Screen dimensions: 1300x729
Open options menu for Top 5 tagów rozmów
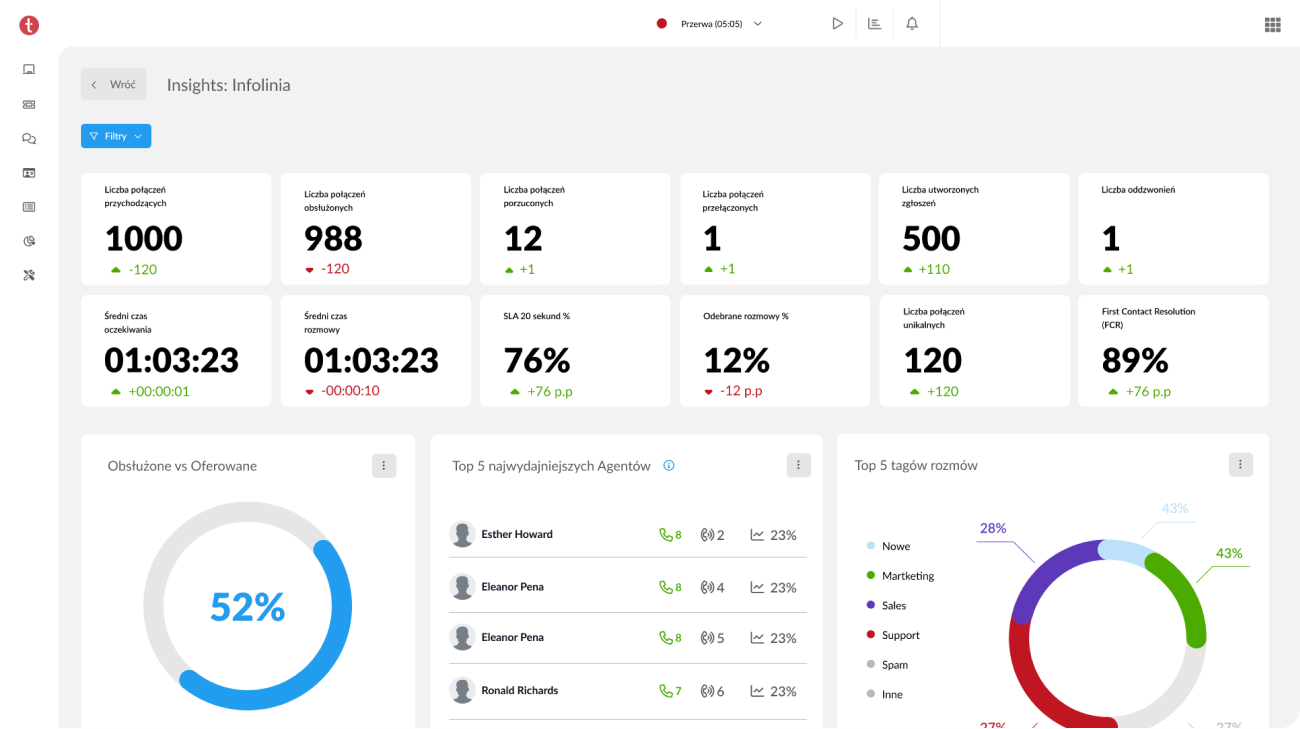click(x=1240, y=465)
